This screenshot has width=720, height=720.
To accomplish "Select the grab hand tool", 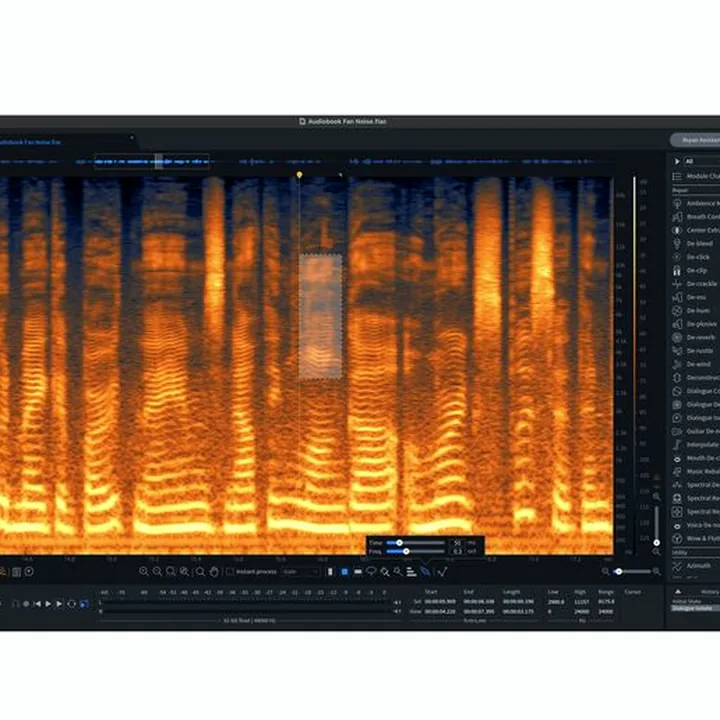I will pos(214,572).
